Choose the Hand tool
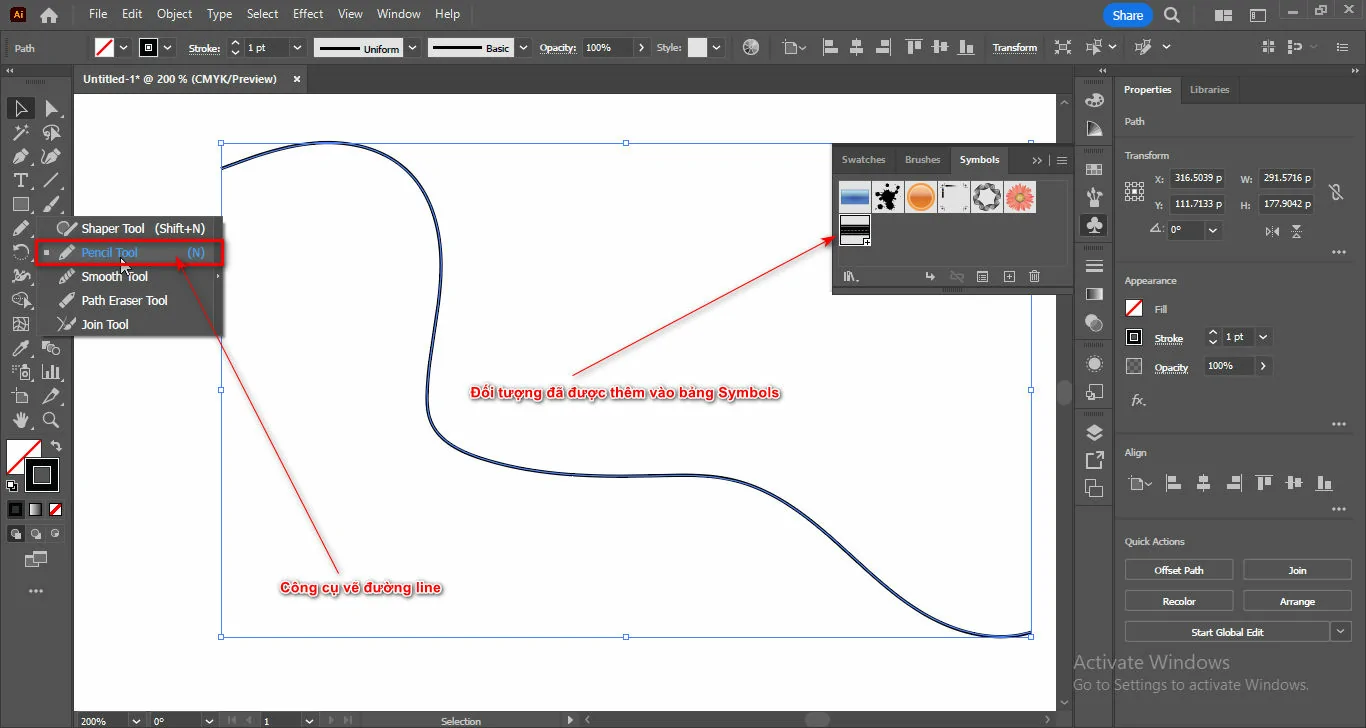This screenshot has height=728, width=1366. click(20, 420)
